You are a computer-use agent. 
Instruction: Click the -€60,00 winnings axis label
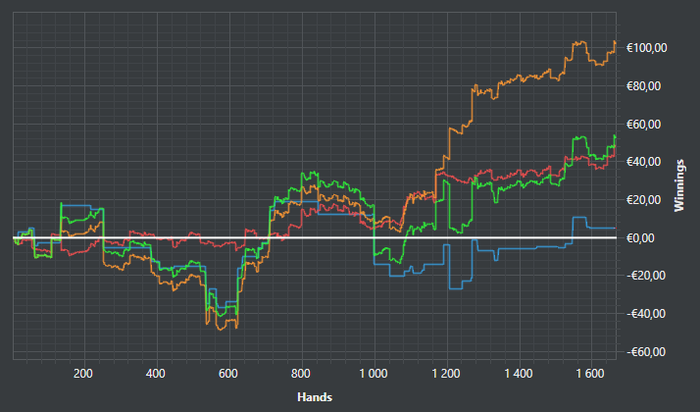point(644,352)
